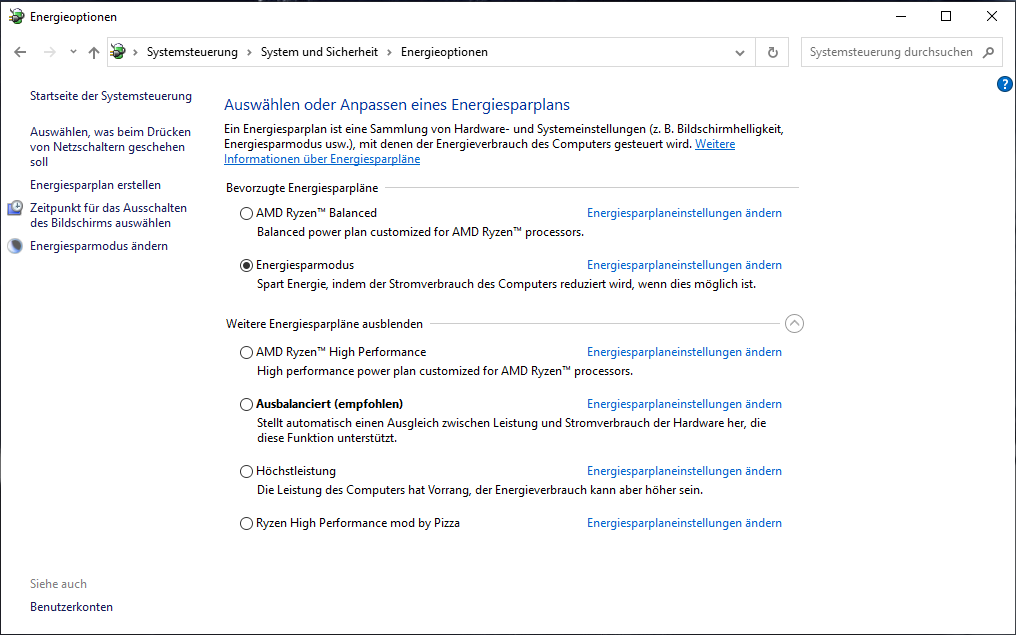Click description starting Stellt automatisch einen Ausgleich
1016x635 pixels.
[511, 430]
